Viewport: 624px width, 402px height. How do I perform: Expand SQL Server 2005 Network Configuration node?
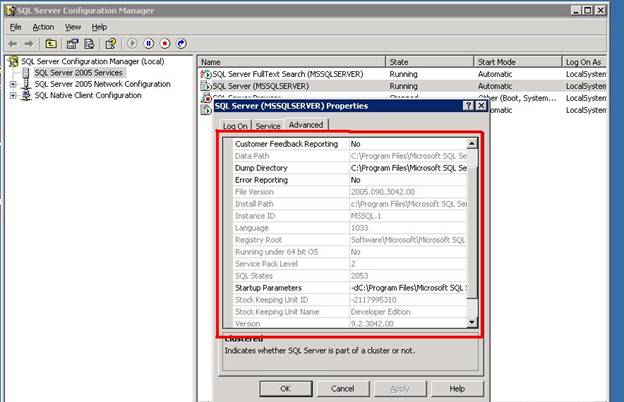pyautogui.click(x=13, y=84)
